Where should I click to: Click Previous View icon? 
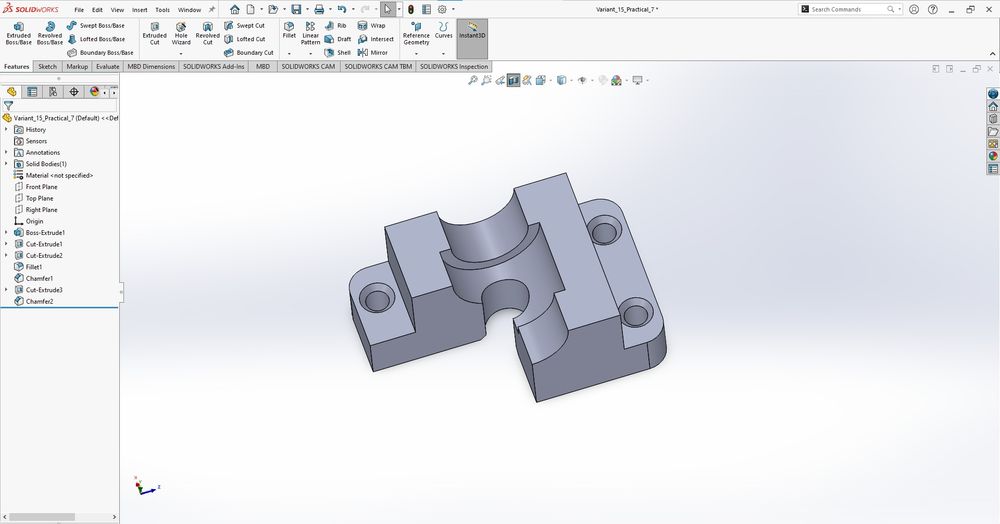500,80
